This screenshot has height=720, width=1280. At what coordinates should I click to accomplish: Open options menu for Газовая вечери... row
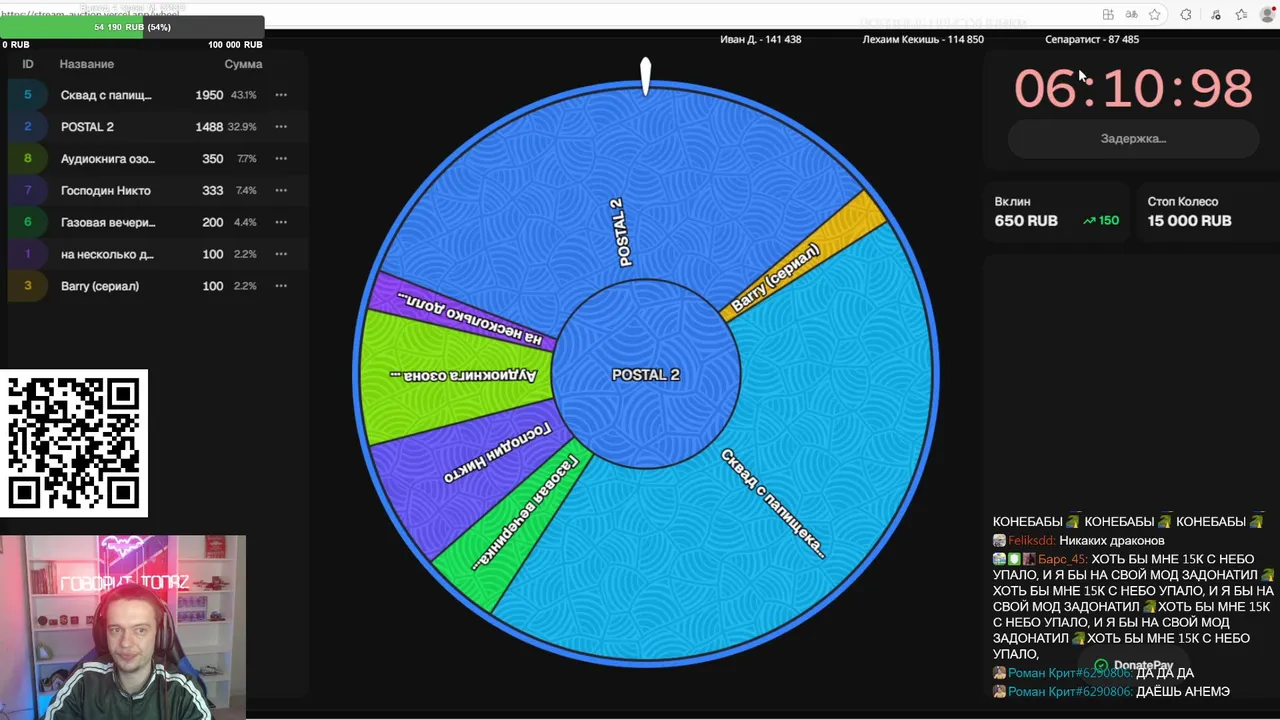(281, 222)
